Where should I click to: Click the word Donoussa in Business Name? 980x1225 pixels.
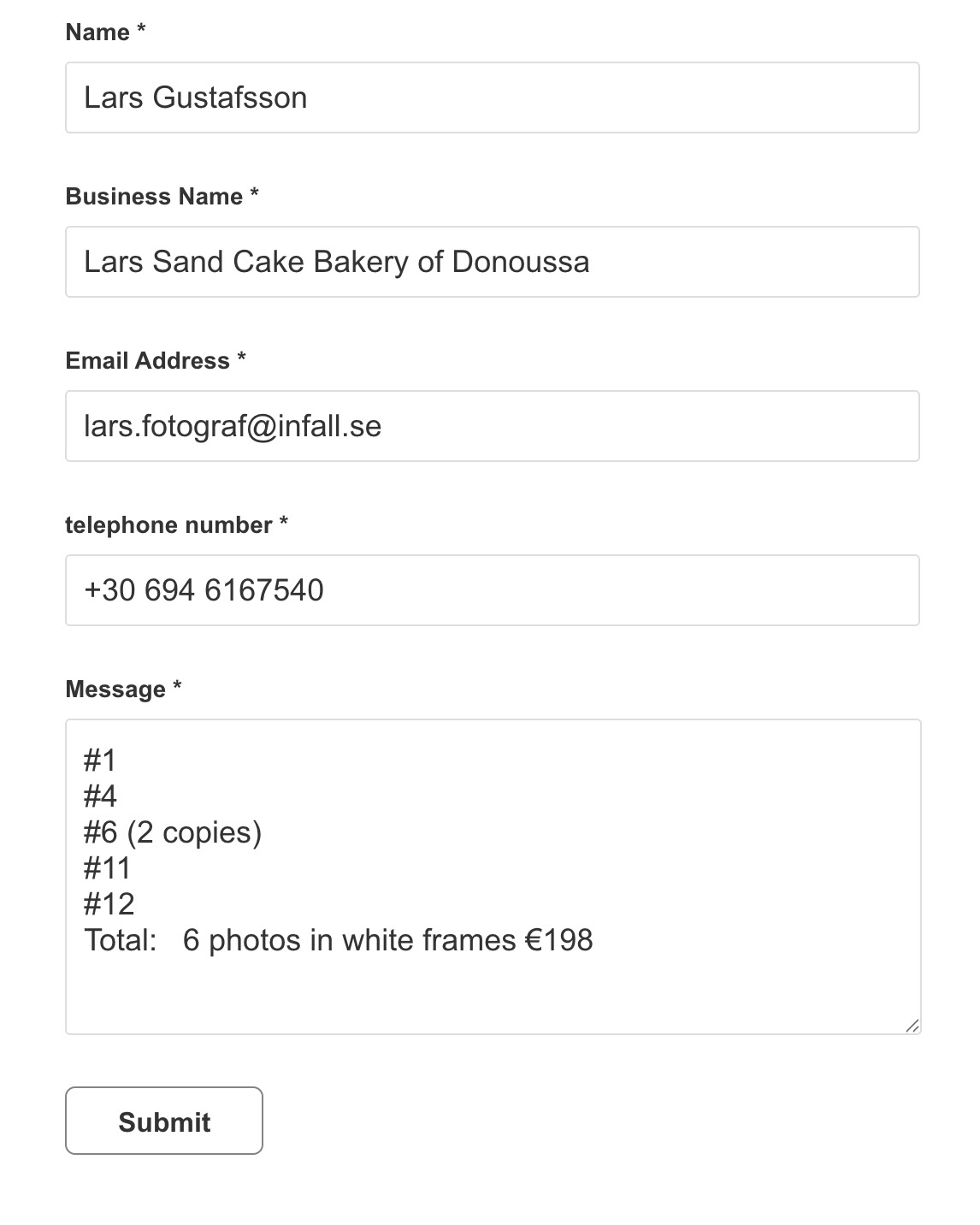(x=520, y=262)
